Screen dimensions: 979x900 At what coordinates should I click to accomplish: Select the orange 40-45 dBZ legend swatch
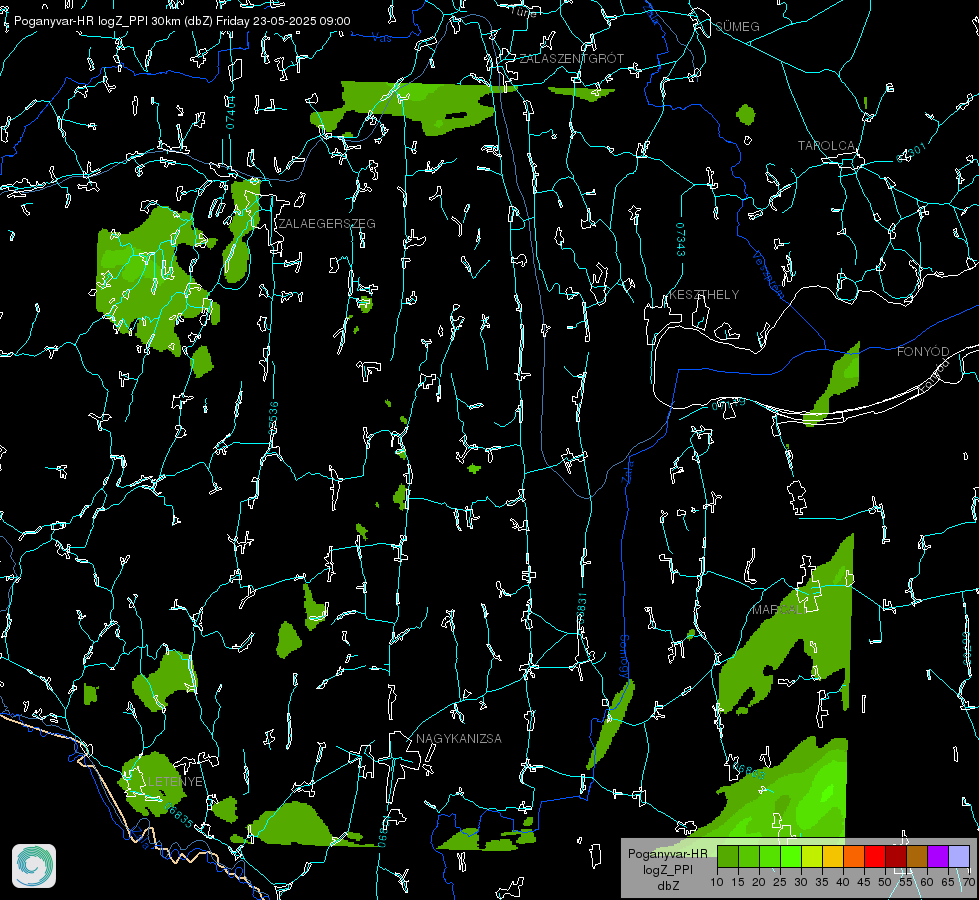pyautogui.click(x=854, y=856)
